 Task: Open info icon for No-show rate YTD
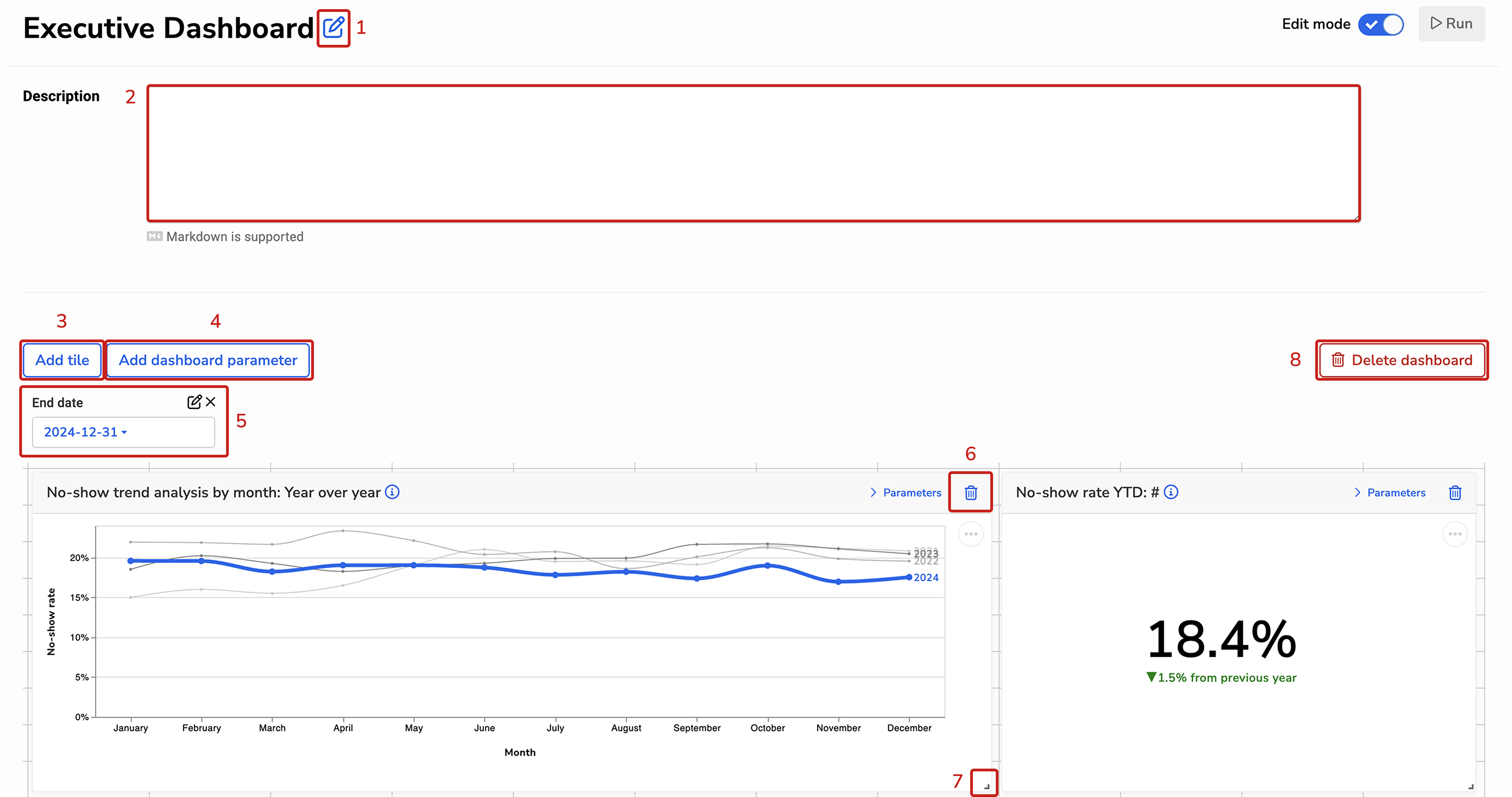click(x=1171, y=492)
